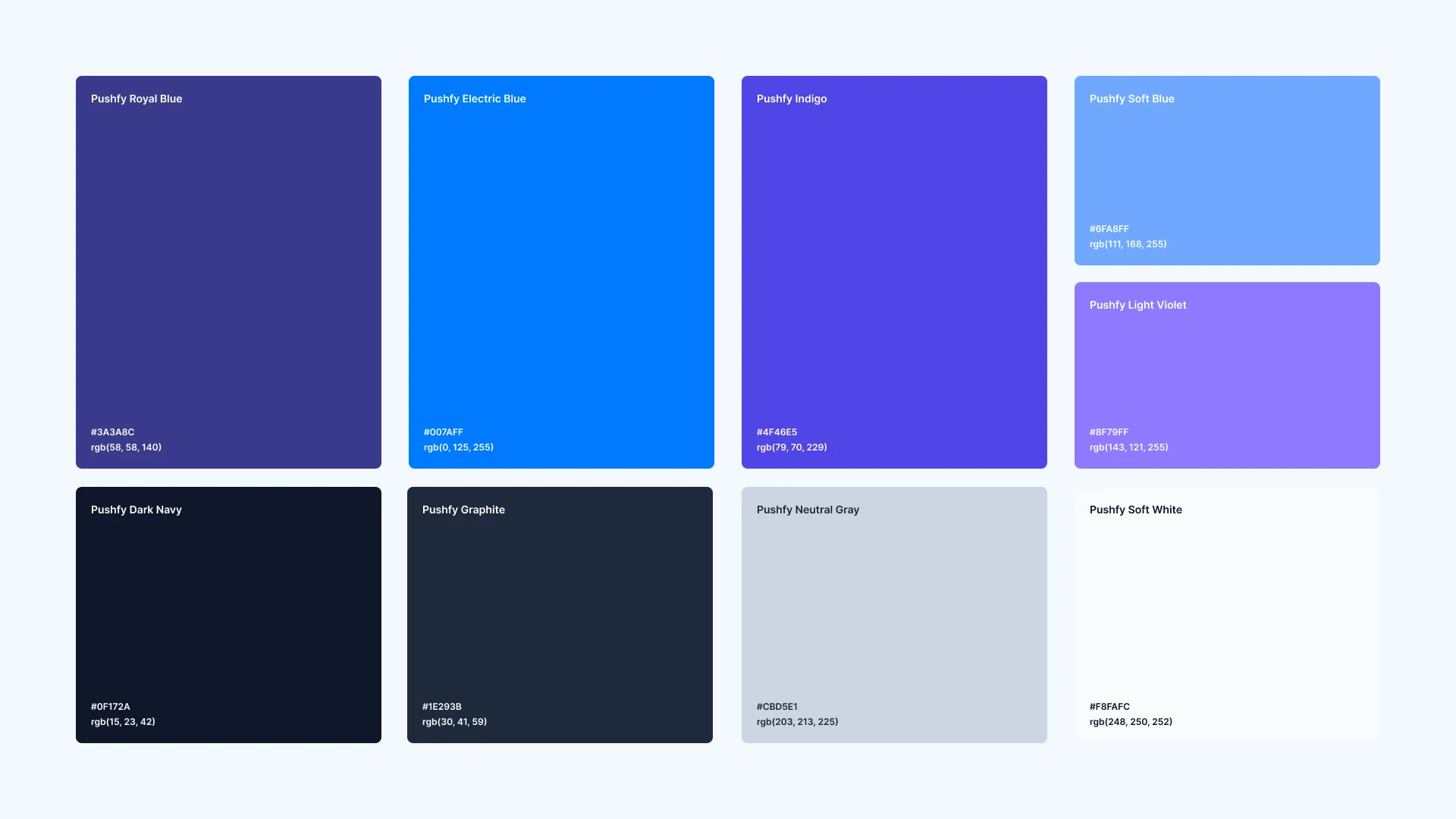1456x819 pixels.
Task: Select the Pushfy Graphite title
Action: pos(463,510)
